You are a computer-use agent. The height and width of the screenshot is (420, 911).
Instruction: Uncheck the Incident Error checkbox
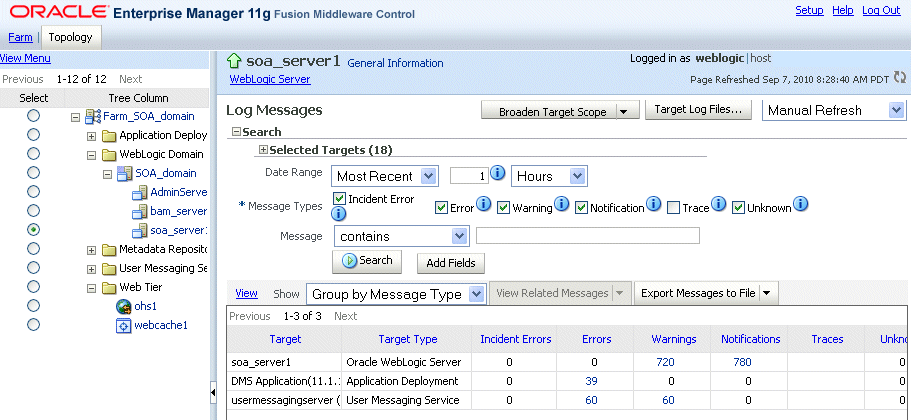(x=340, y=199)
